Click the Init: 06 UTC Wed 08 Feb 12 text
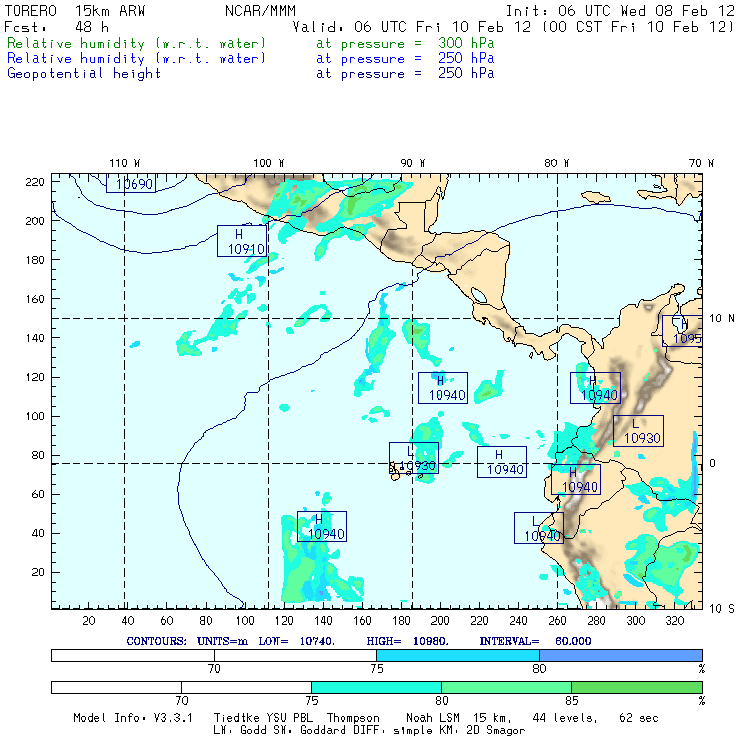This screenshot has height=740, width=740. click(619, 10)
